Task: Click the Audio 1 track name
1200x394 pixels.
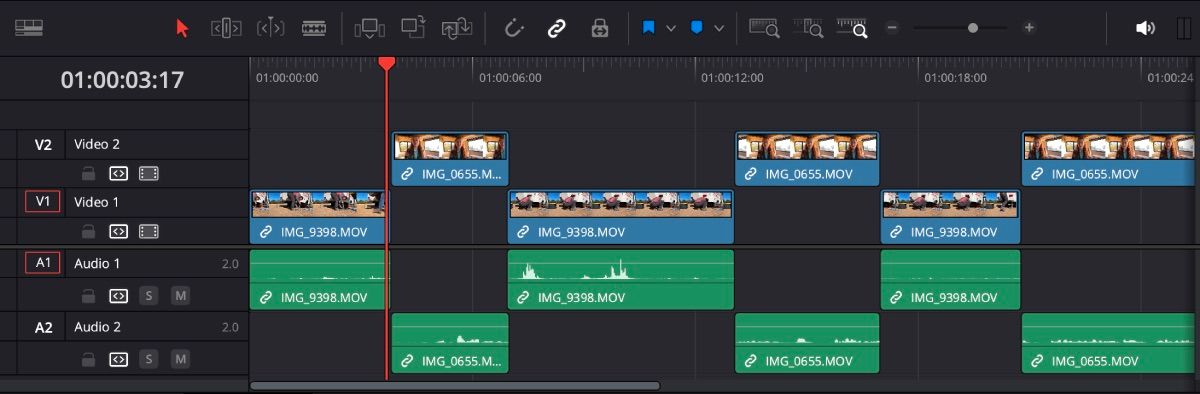Action: click(x=97, y=264)
